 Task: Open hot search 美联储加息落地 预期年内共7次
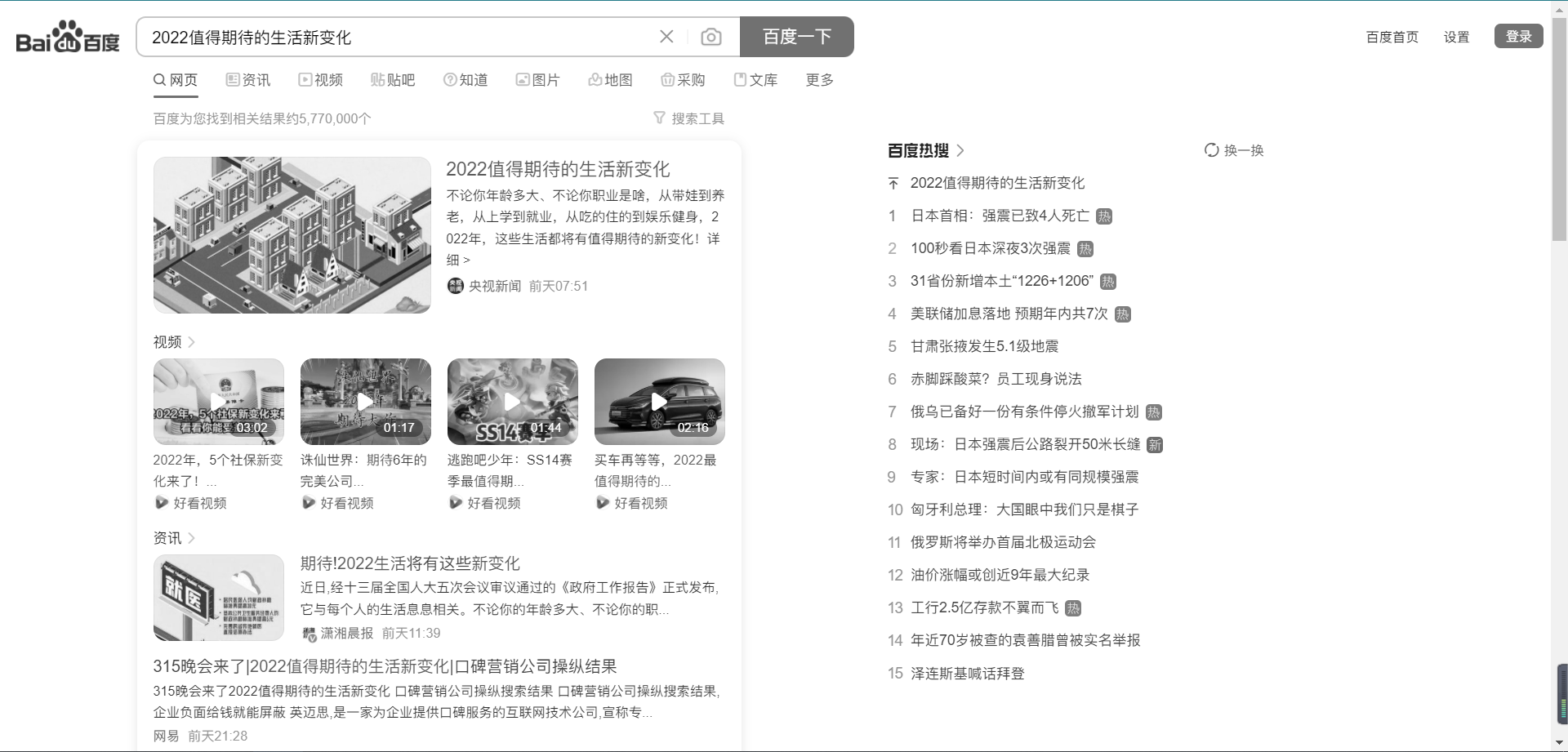(1009, 314)
